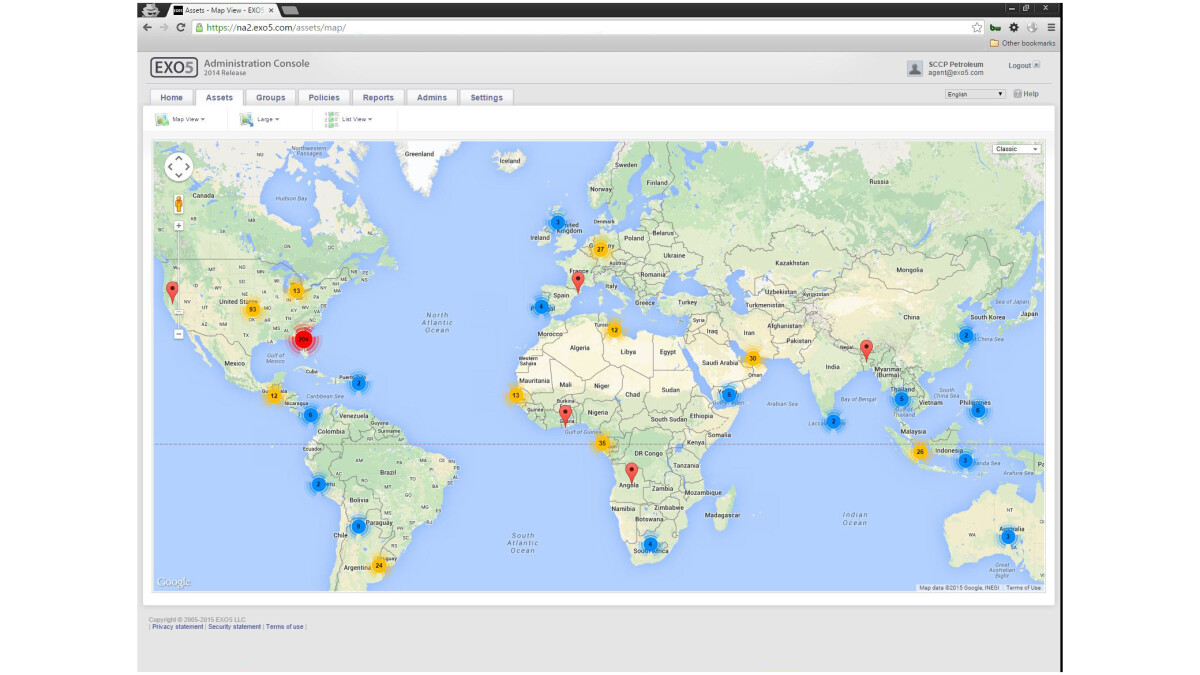Click the Street View pegman icon
Screen dimensions: 1200x675
click(179, 204)
